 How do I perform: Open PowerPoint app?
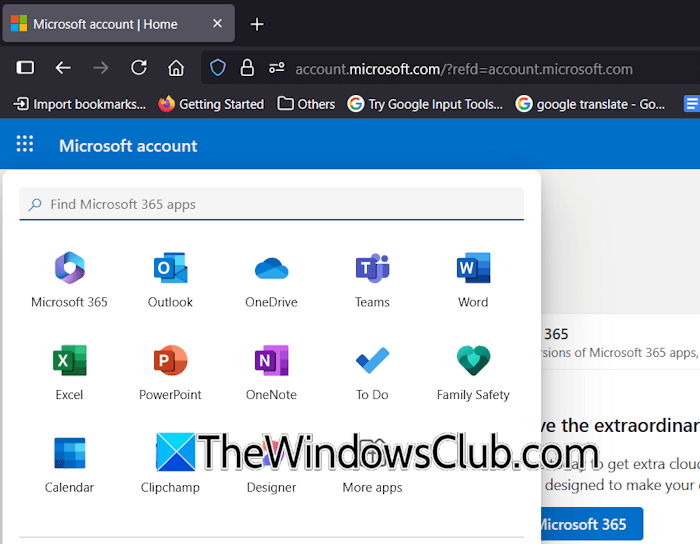171,360
